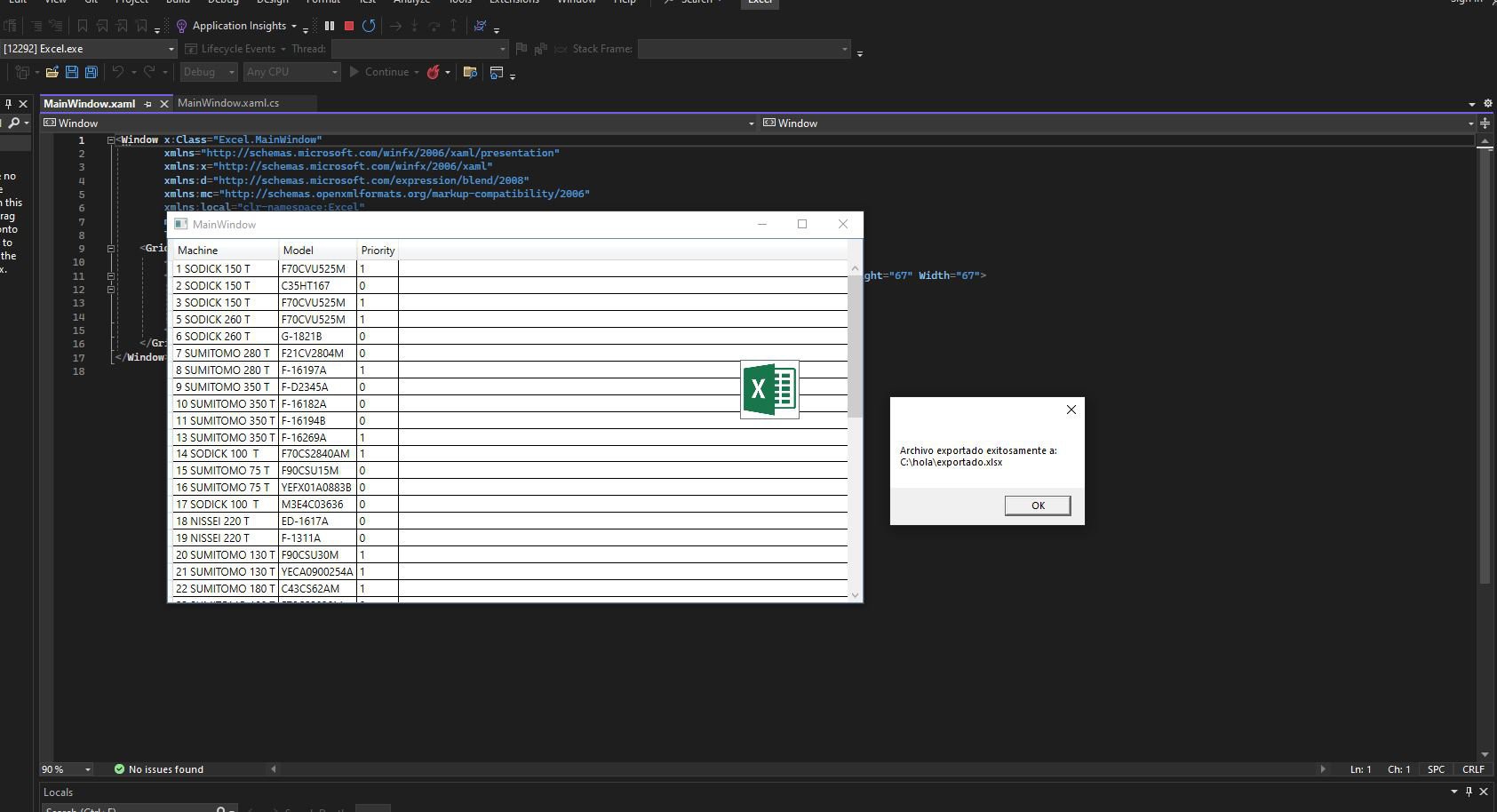Pause debugging with the Break All icon
The height and width of the screenshot is (812, 1497).
330,26
